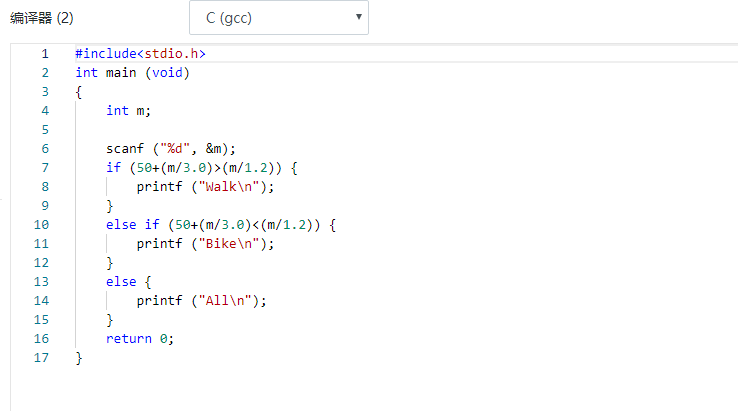
Task: Click the final closing brace on line 17
Action: click(x=79, y=358)
